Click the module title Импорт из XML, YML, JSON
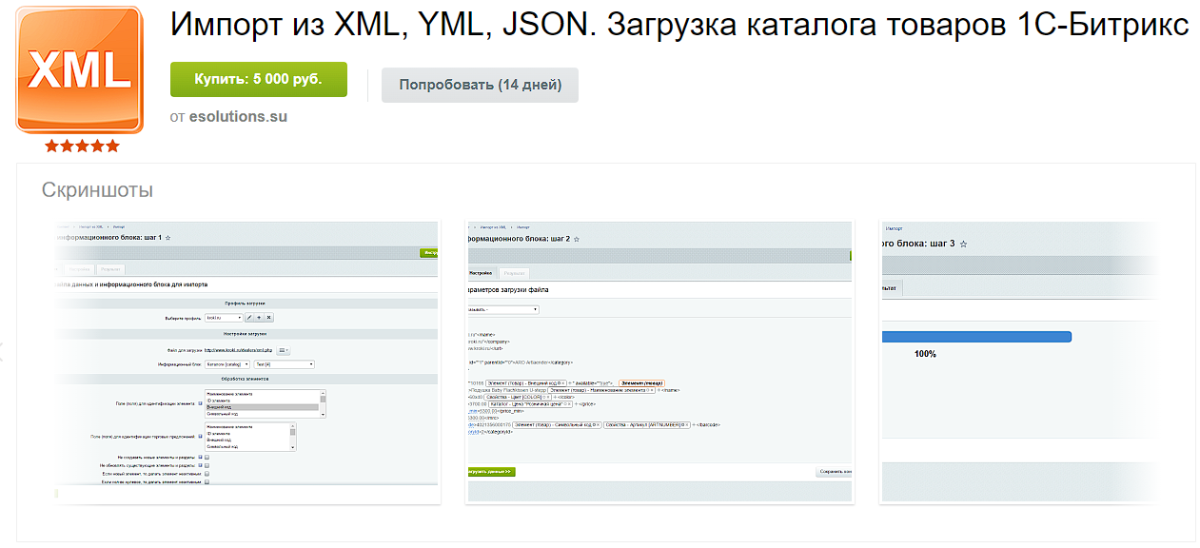 [x=680, y=26]
